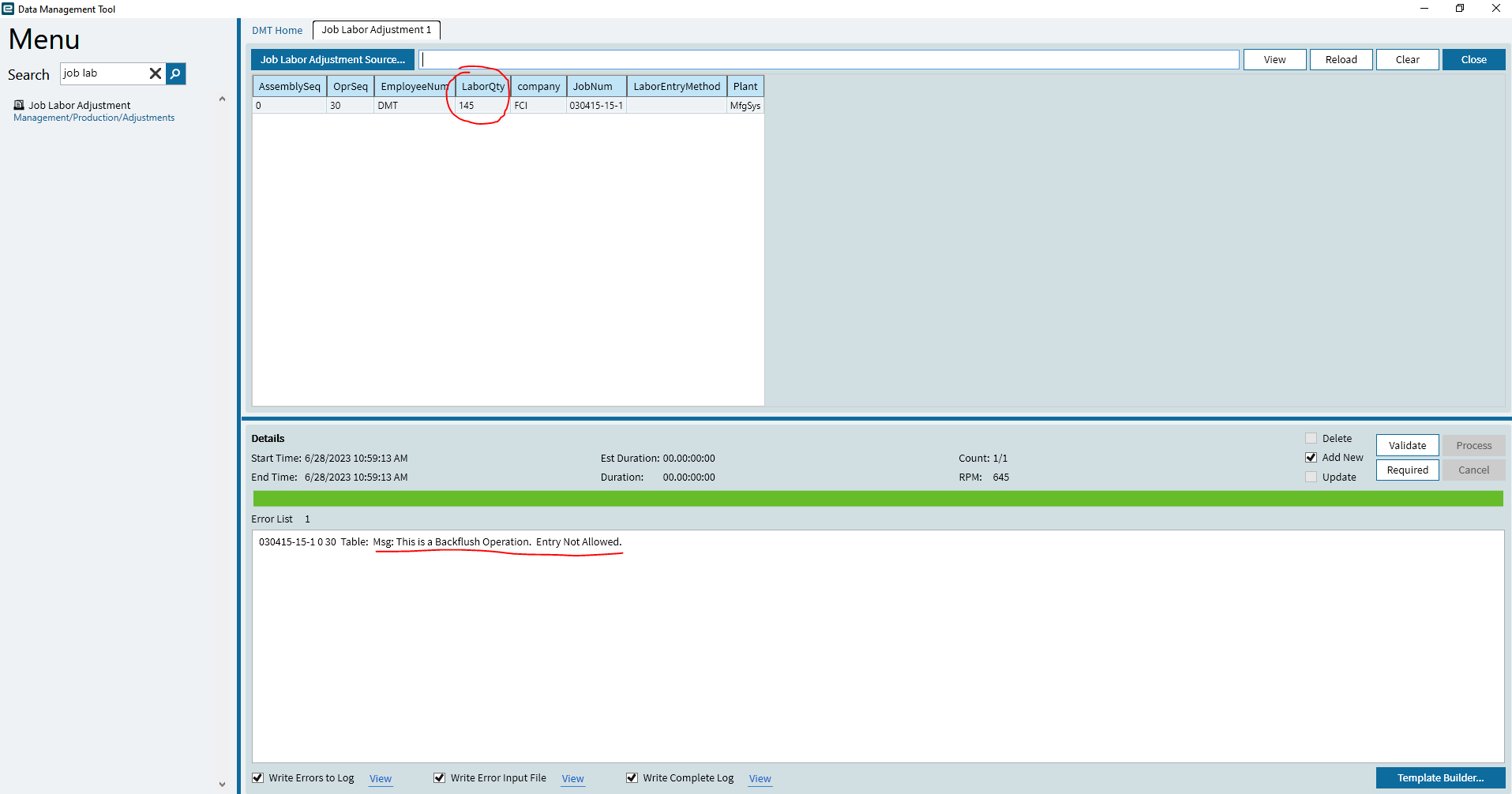Image resolution: width=1512 pixels, height=794 pixels.
Task: Select the company cell FCI
Action: click(538, 106)
